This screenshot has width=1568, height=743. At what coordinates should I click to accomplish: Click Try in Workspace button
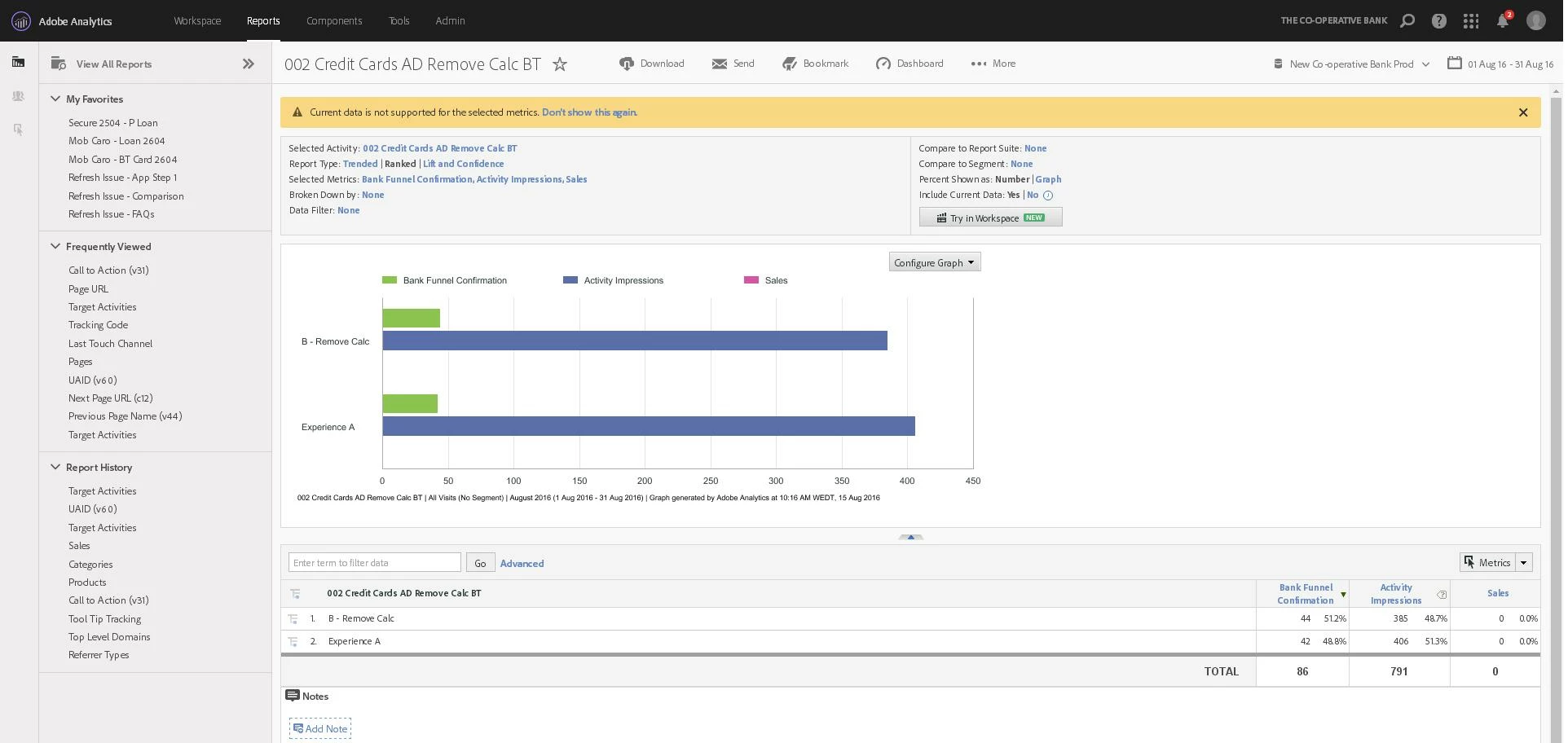(990, 218)
